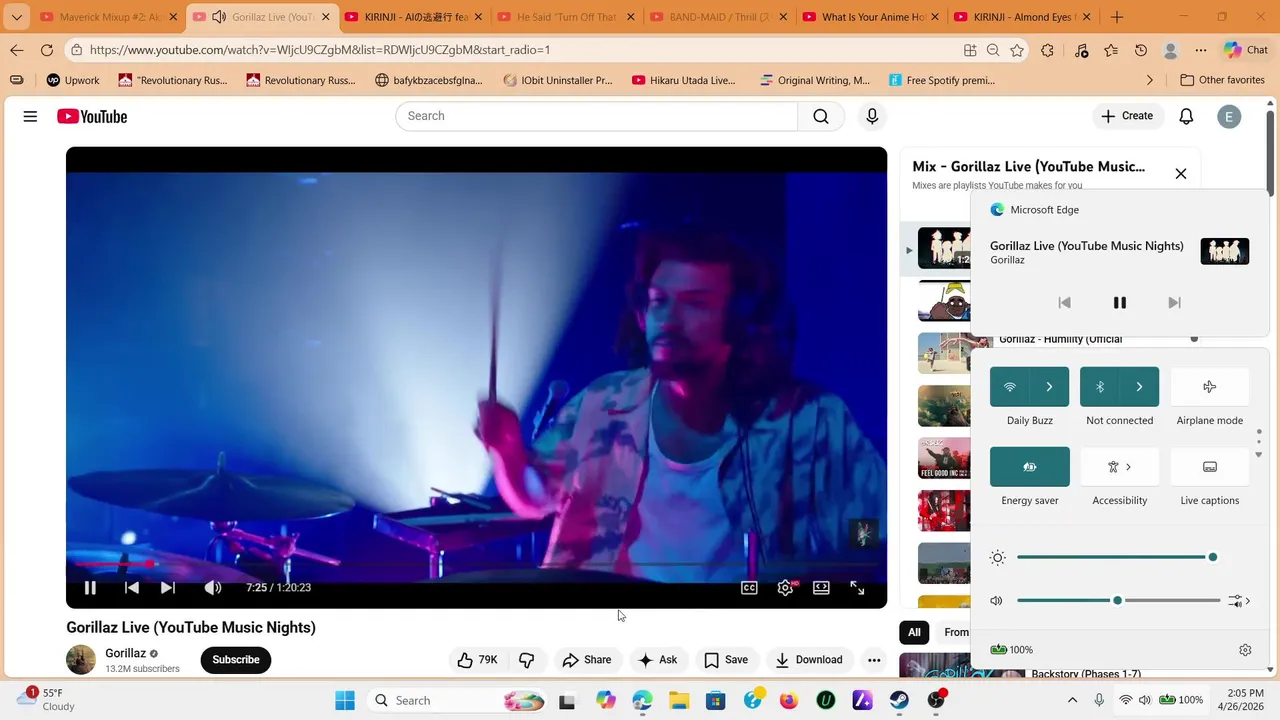
Task: Seek in the video progress bar
Action: 476,565
